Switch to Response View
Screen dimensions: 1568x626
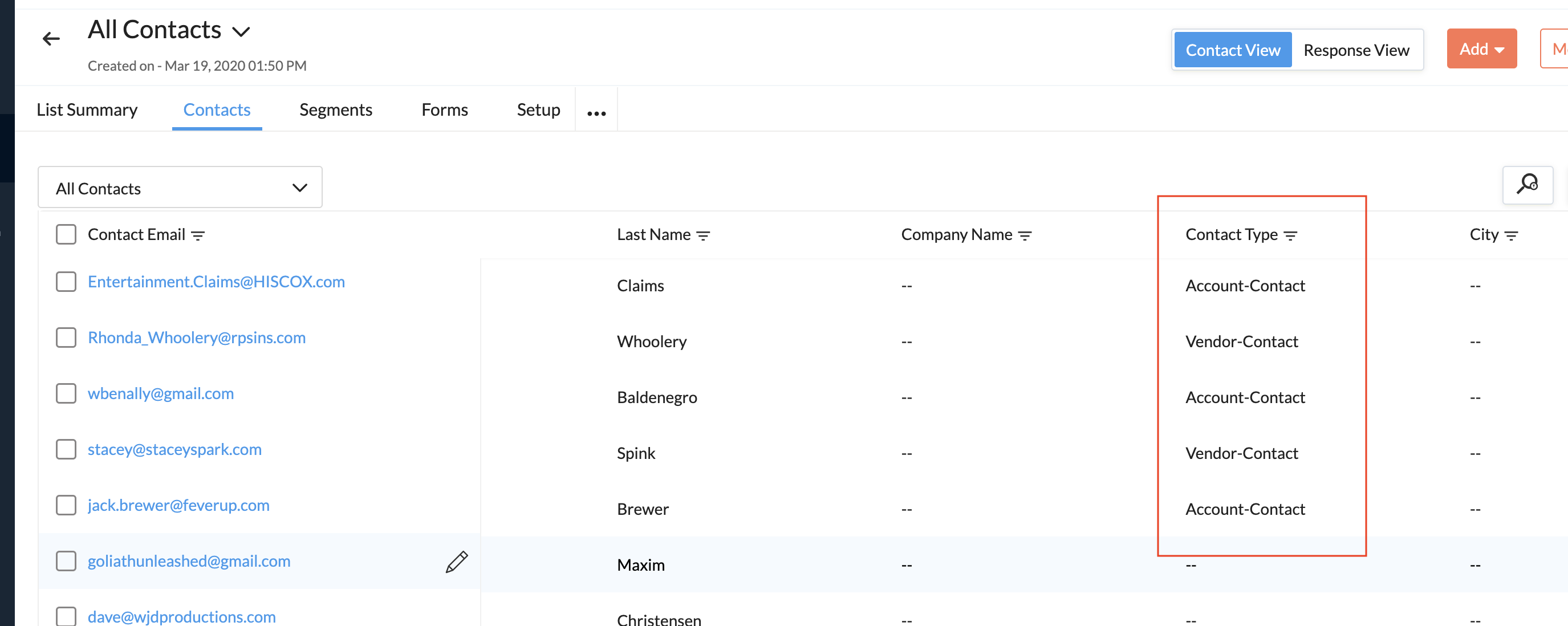[x=1356, y=50]
